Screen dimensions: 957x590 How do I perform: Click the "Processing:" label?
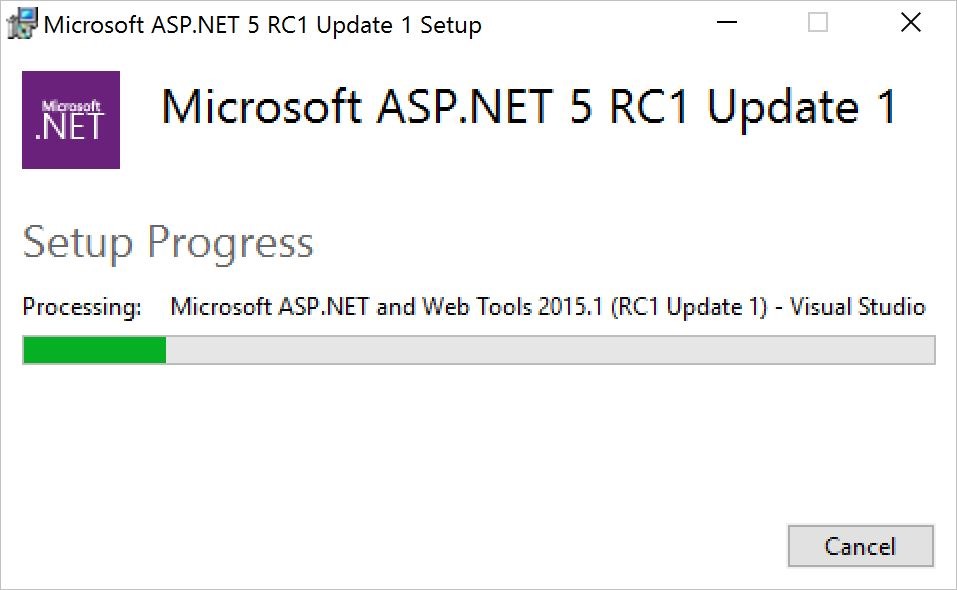tap(82, 307)
